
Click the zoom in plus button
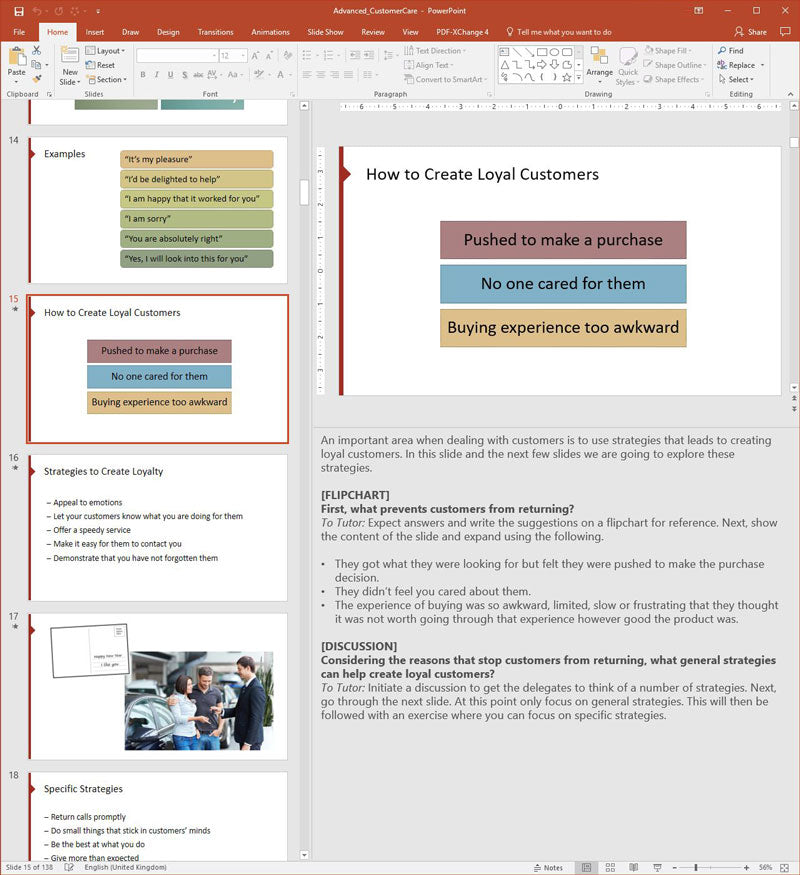tap(746, 868)
